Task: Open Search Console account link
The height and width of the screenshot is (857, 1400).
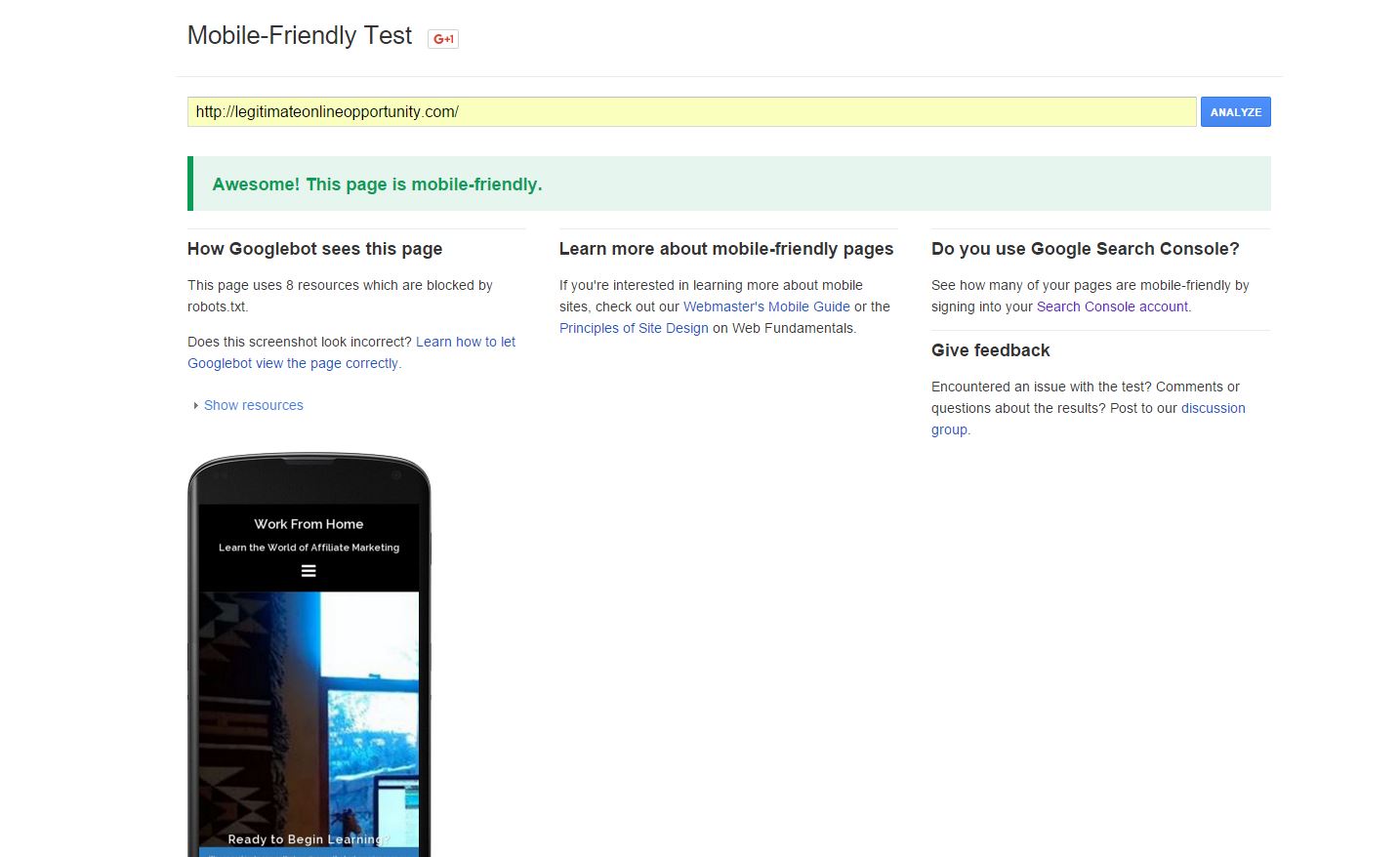Action: 1112,306
